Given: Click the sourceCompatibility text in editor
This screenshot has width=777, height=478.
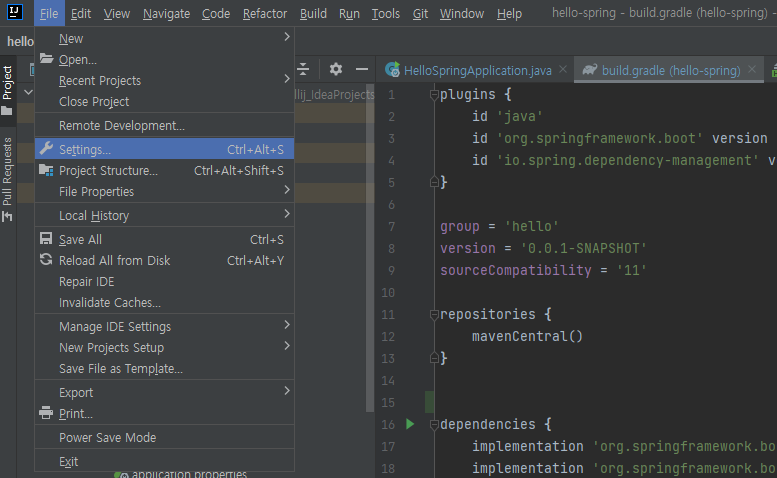Looking at the screenshot, I should (x=515, y=270).
